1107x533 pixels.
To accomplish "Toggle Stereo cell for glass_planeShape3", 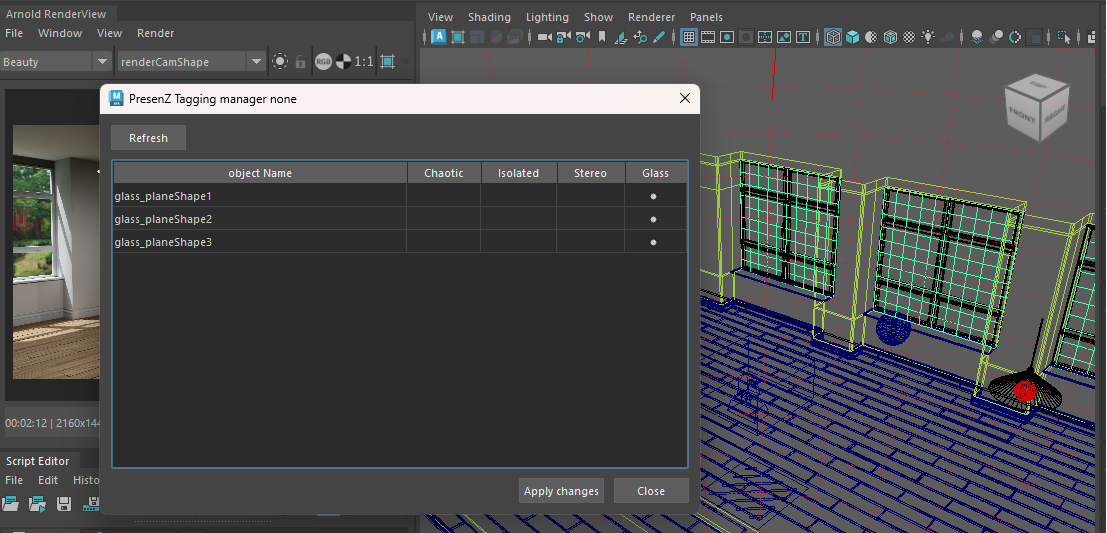I will 590,242.
